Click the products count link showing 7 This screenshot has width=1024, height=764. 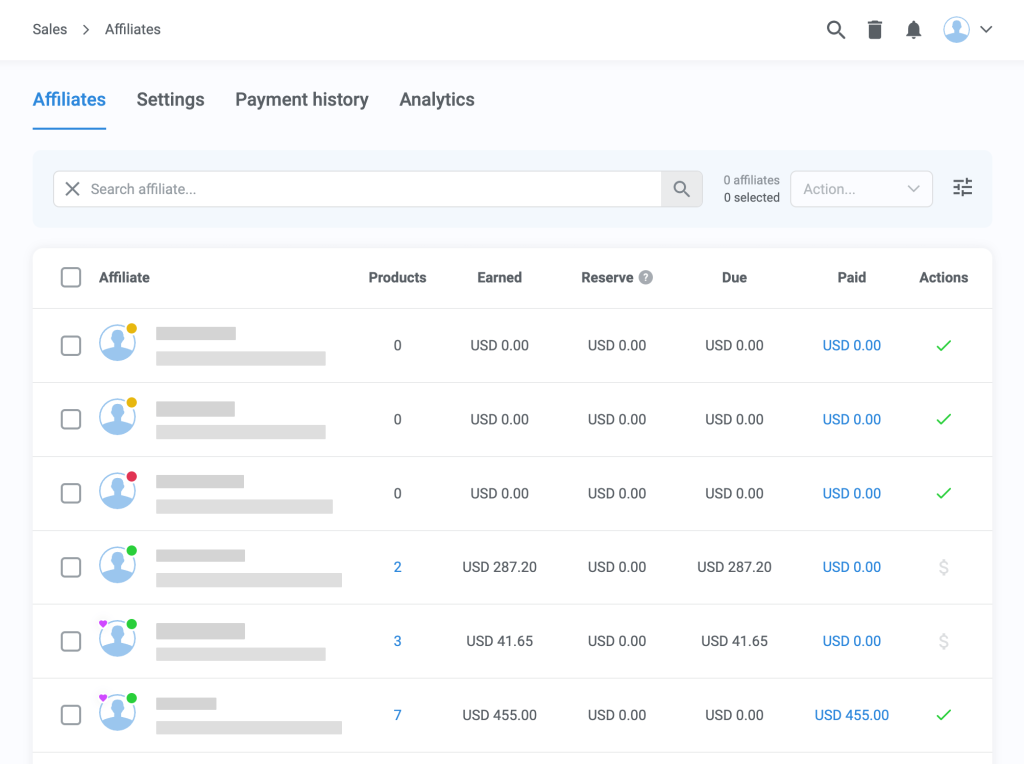397,715
